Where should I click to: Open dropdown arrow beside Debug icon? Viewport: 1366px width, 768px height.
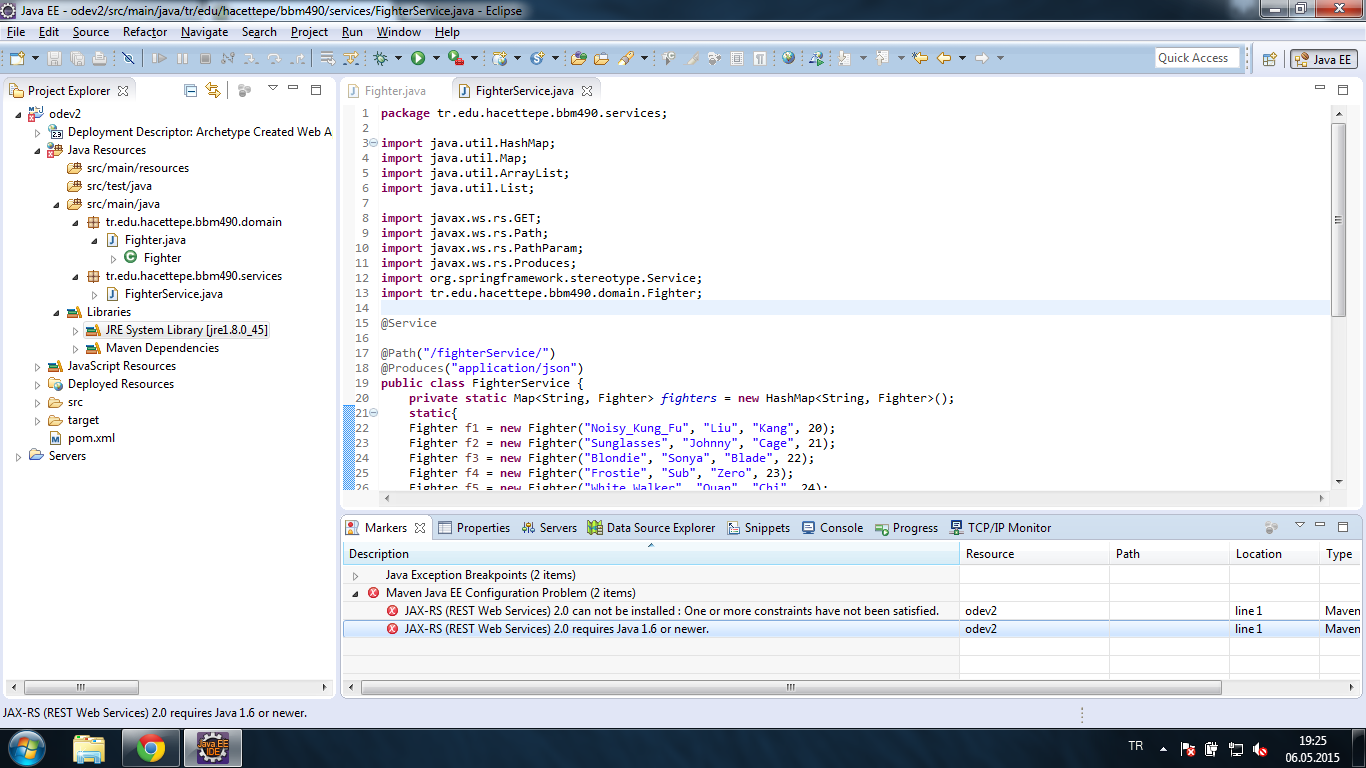[398, 58]
